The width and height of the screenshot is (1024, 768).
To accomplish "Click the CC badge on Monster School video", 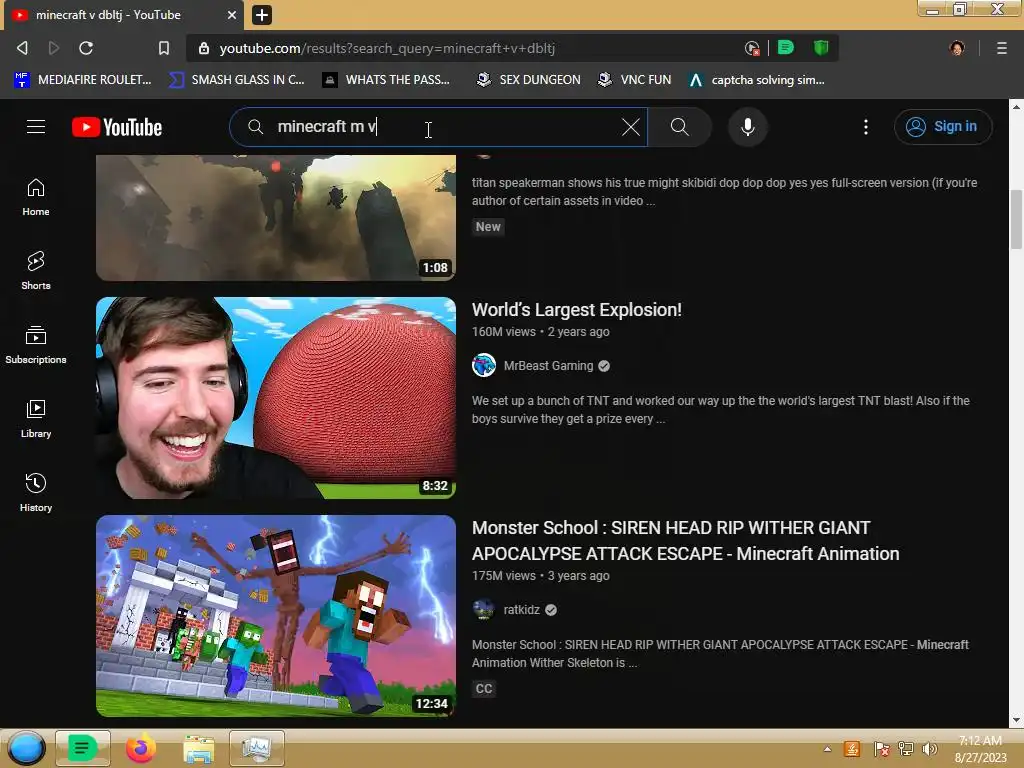I will click(484, 688).
